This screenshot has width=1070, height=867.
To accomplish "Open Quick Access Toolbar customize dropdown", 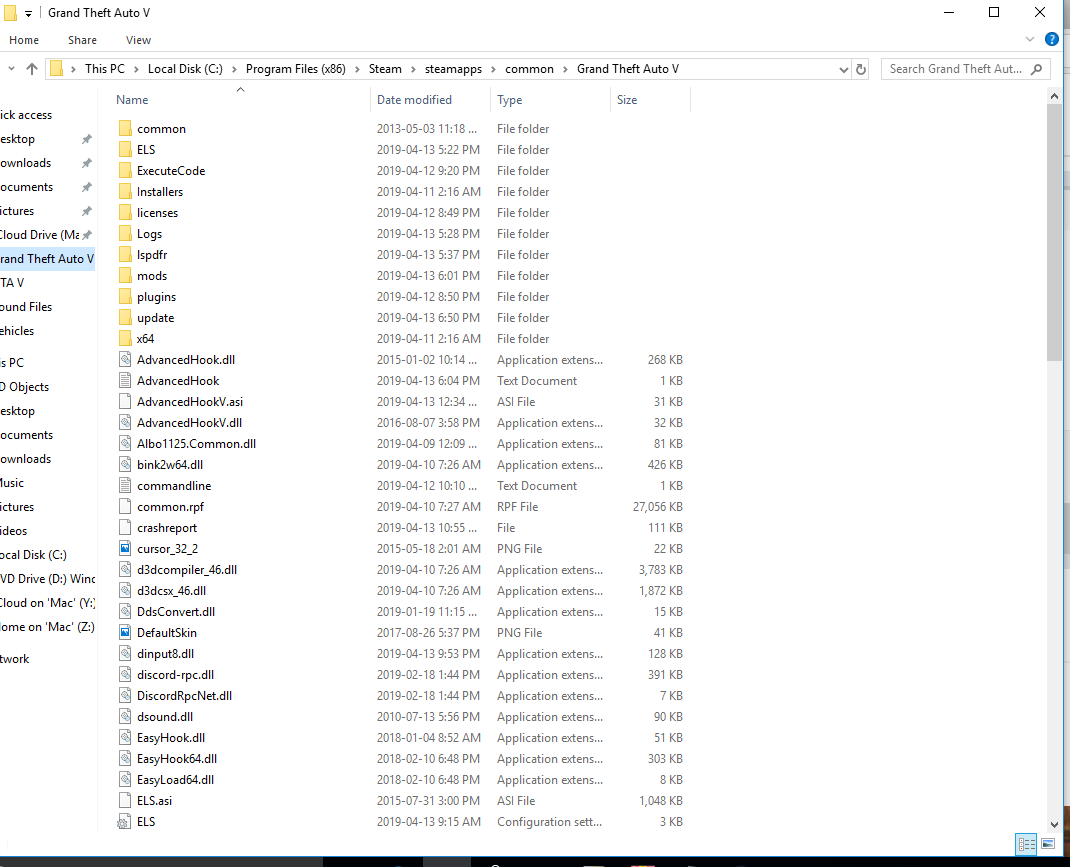I will point(28,14).
